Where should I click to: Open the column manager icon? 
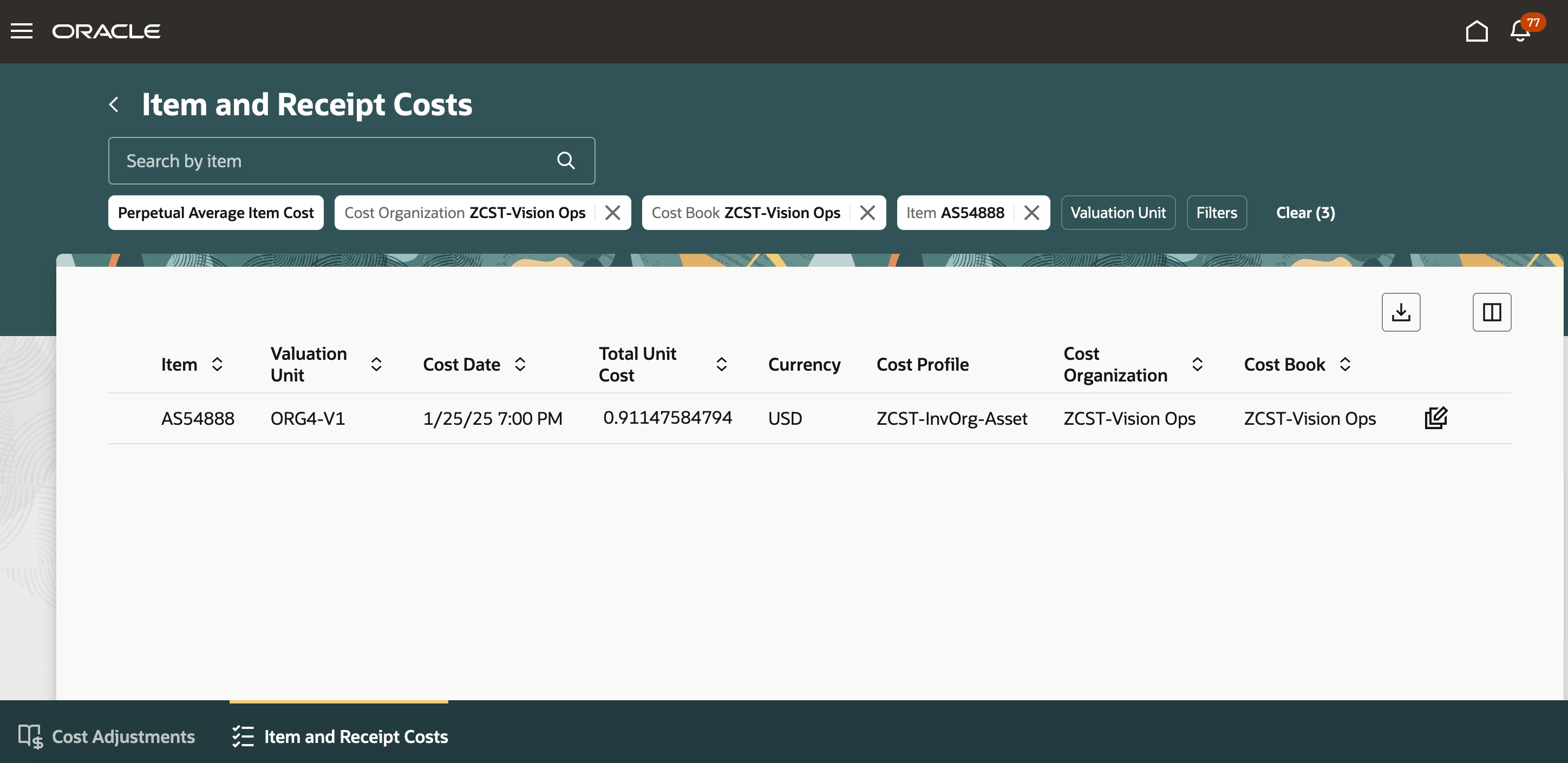pyautogui.click(x=1491, y=312)
